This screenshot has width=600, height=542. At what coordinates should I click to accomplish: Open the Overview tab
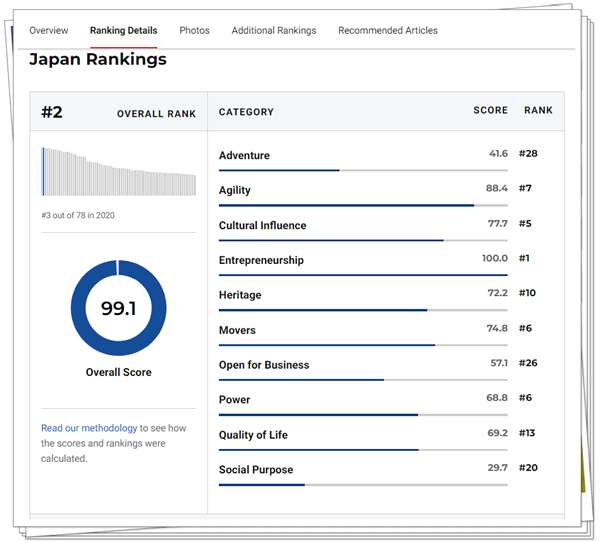[49, 30]
